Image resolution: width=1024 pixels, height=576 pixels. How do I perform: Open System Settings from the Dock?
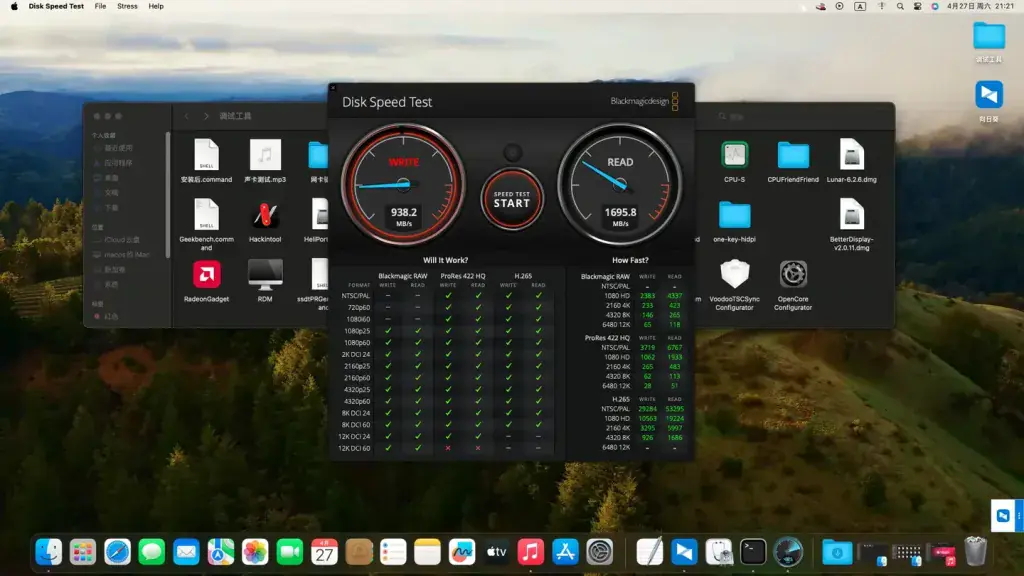600,552
